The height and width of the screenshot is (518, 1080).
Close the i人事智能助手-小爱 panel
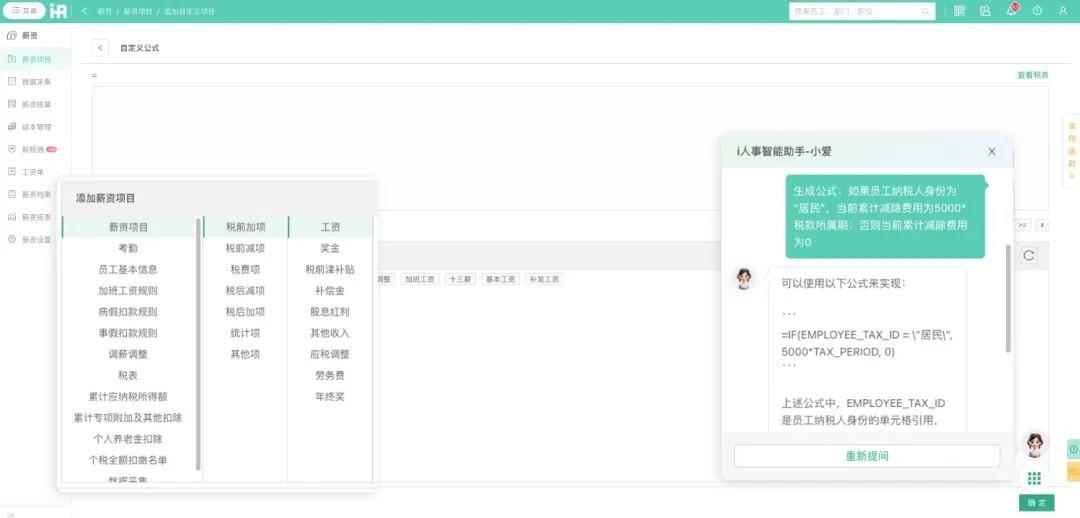click(x=992, y=152)
